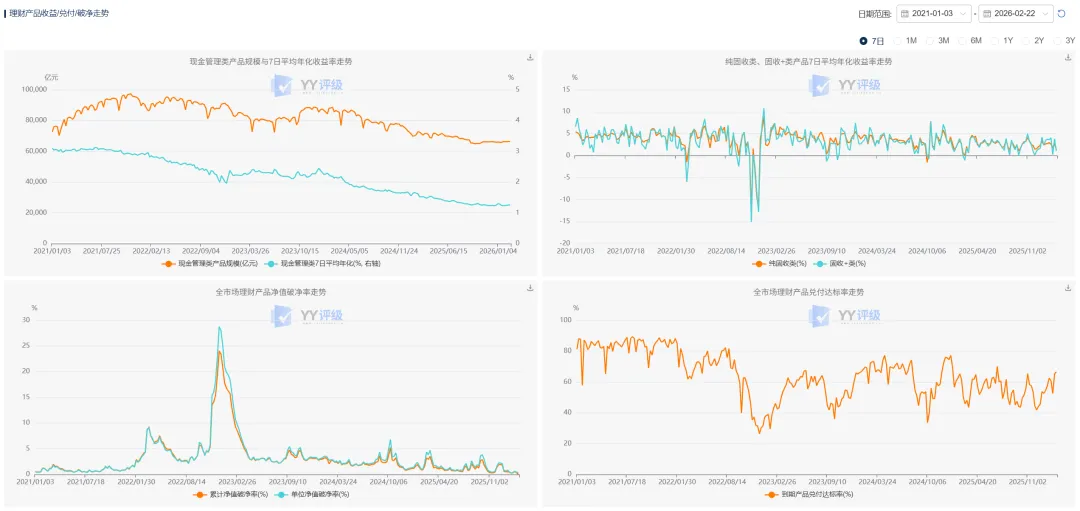Click 亿元 axis unit label
The width and height of the screenshot is (1080, 511).
[52, 77]
